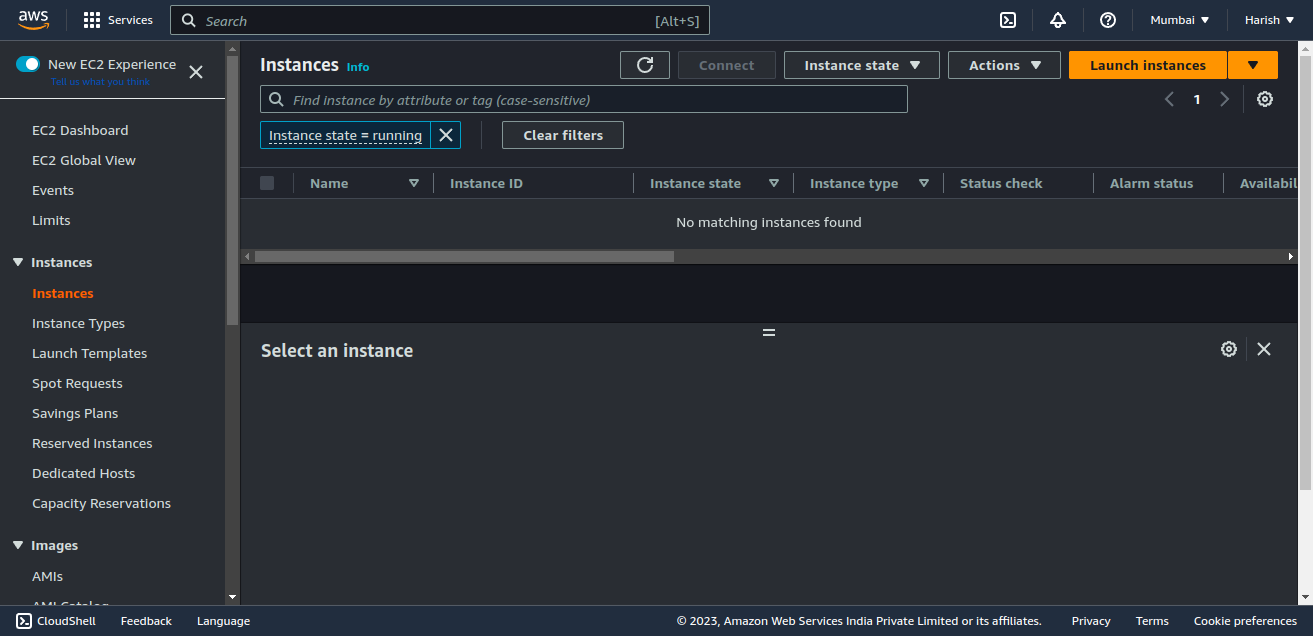Go to the previous results page
This screenshot has height=636, width=1313.
(1169, 99)
